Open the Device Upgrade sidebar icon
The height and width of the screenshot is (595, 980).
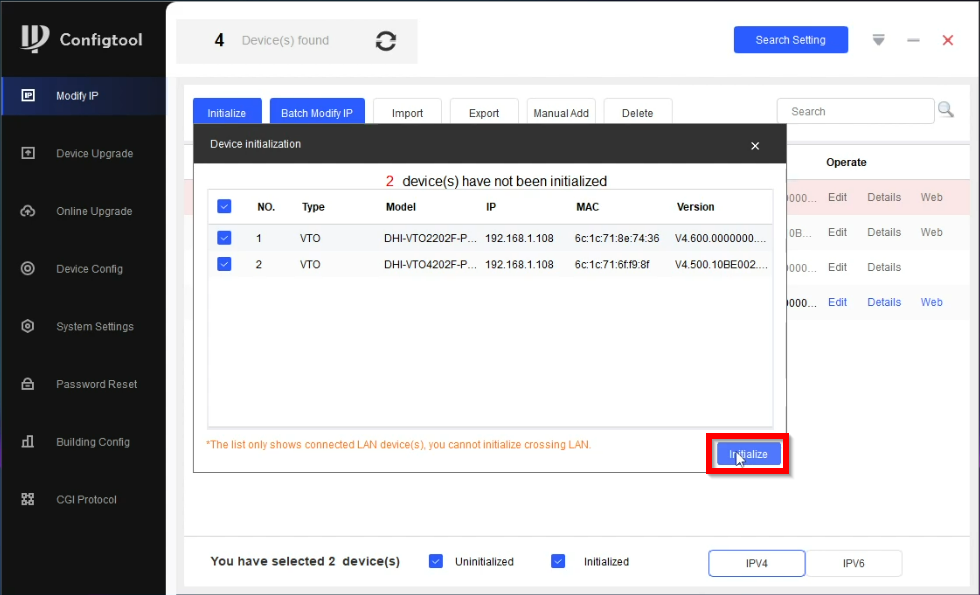coord(28,153)
